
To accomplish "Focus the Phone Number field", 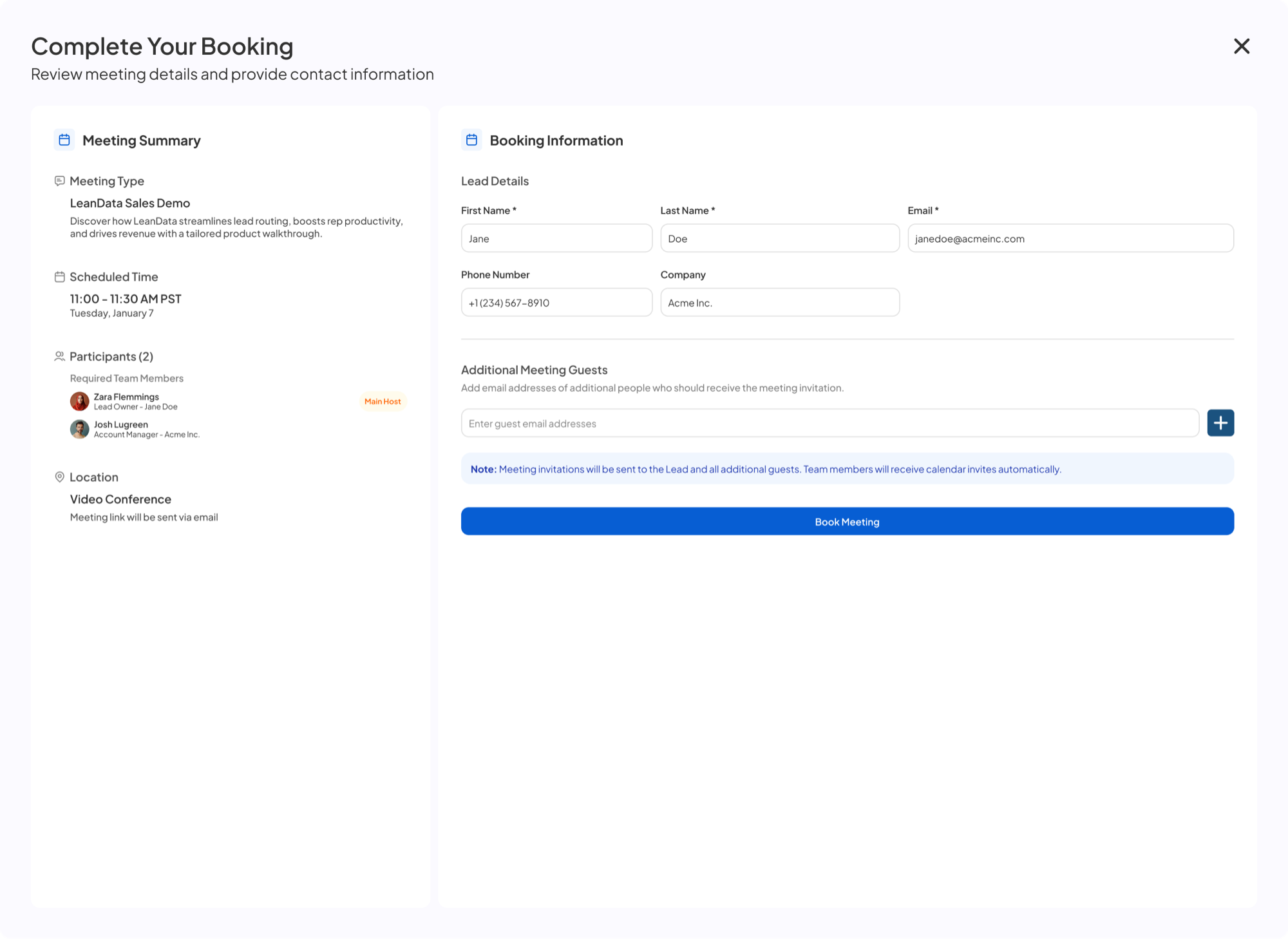I will coord(556,303).
